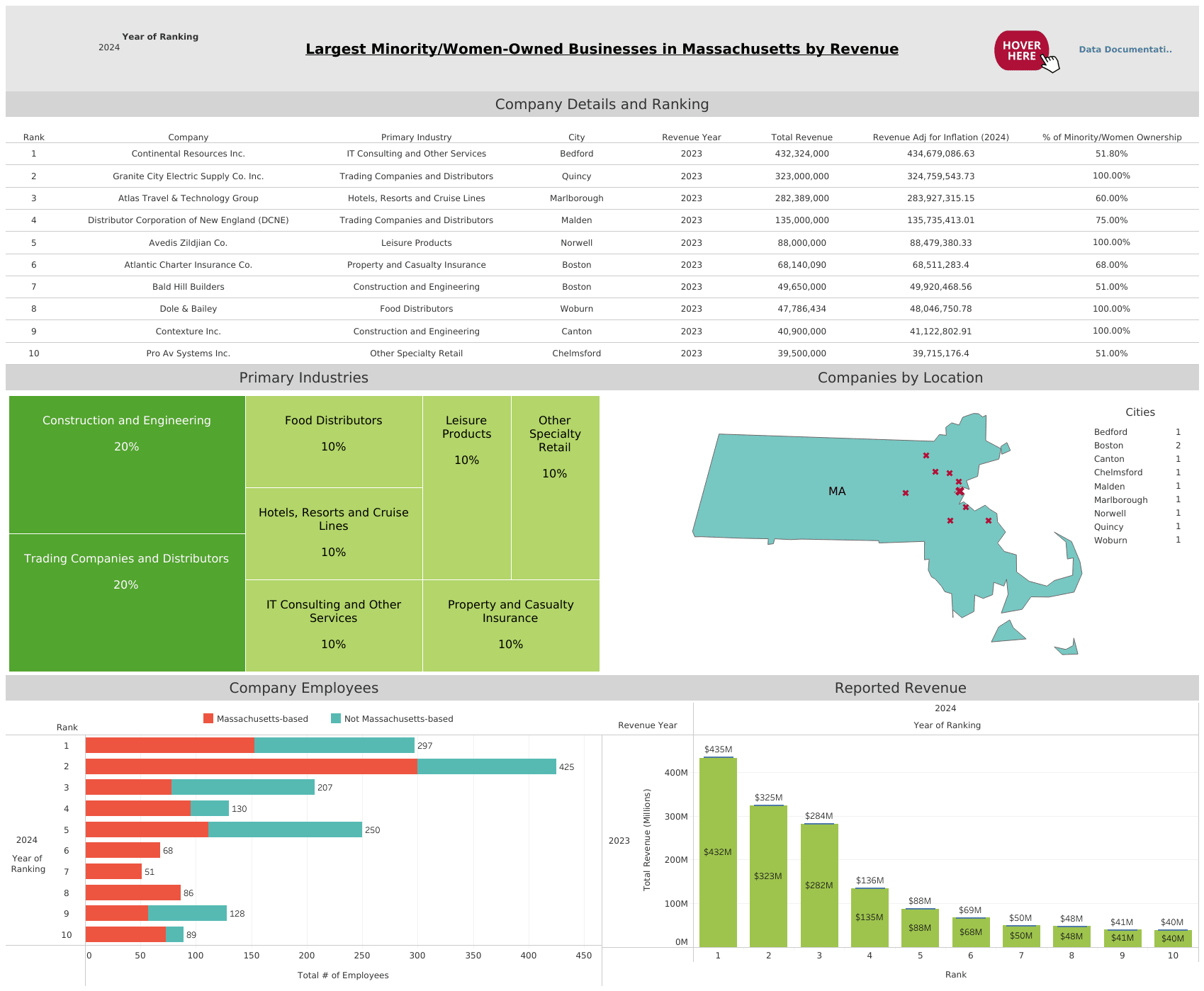Screen dimensions: 1204x991
Task: Click the Company column header
Action: (x=189, y=137)
